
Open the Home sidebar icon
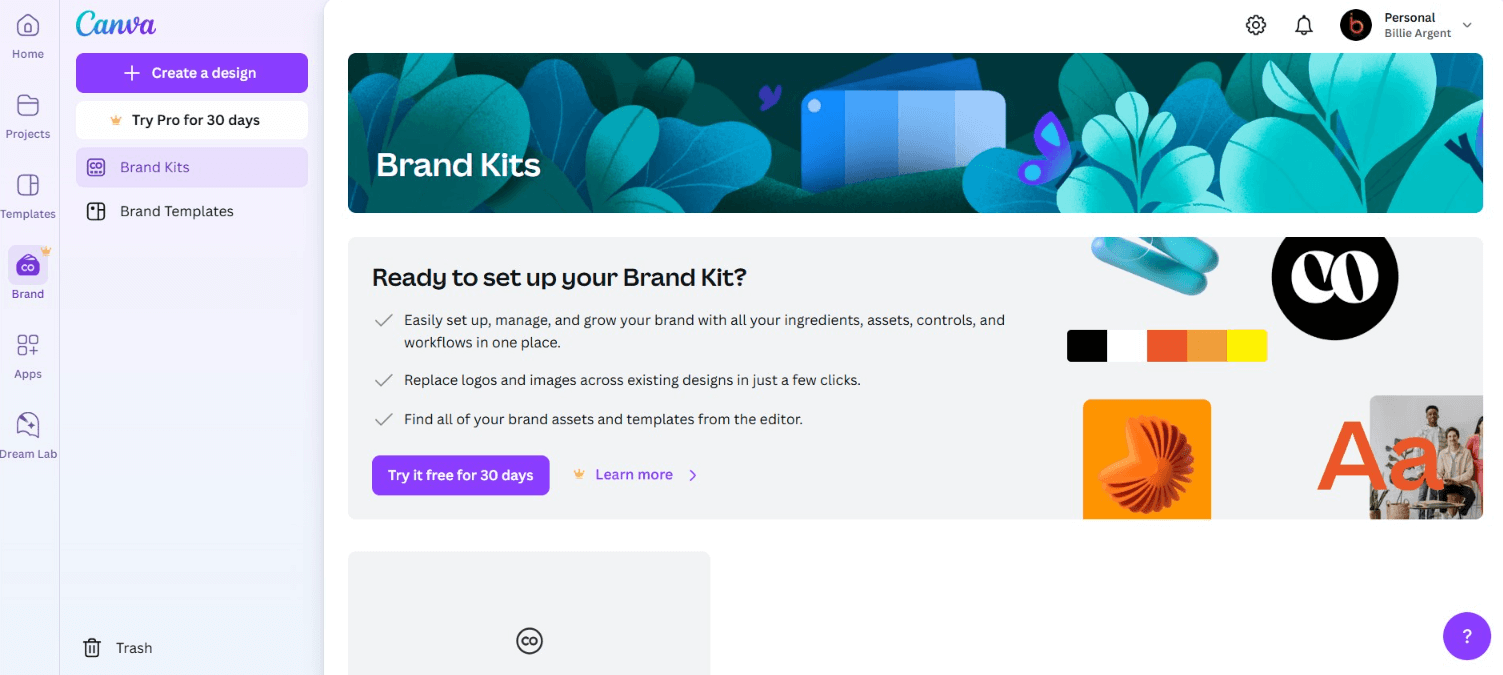pyautogui.click(x=28, y=26)
